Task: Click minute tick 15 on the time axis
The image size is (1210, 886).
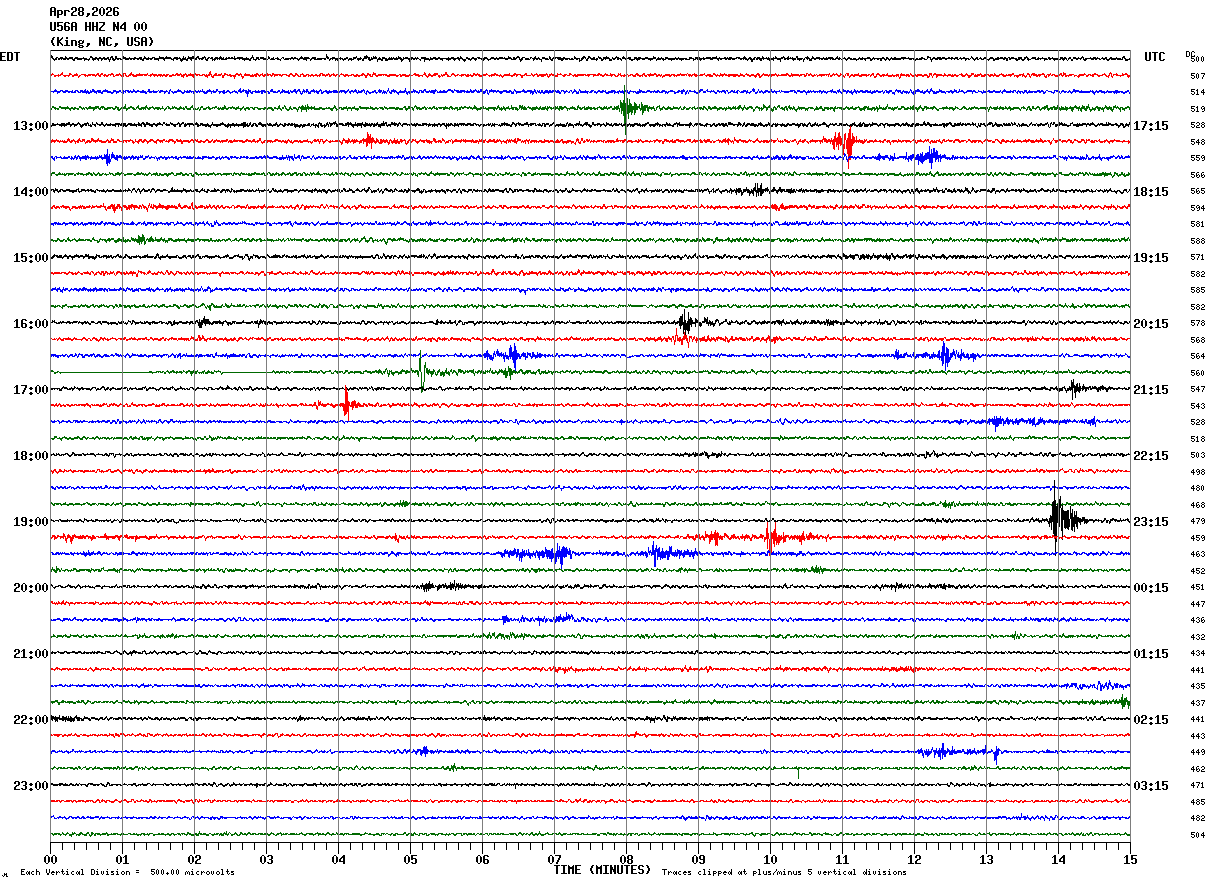Action: tap(1130, 859)
